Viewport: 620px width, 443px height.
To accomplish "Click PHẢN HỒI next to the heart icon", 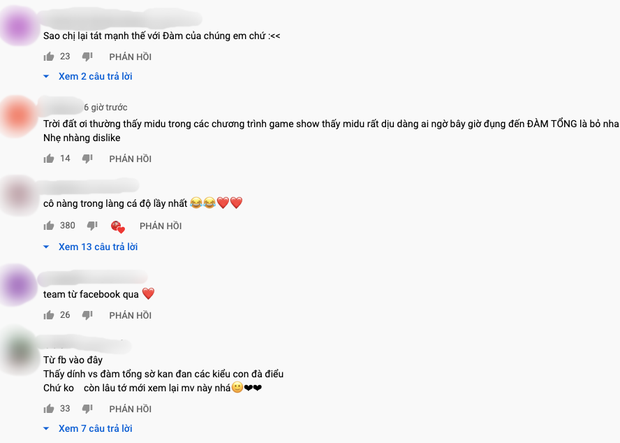I will (161, 226).
